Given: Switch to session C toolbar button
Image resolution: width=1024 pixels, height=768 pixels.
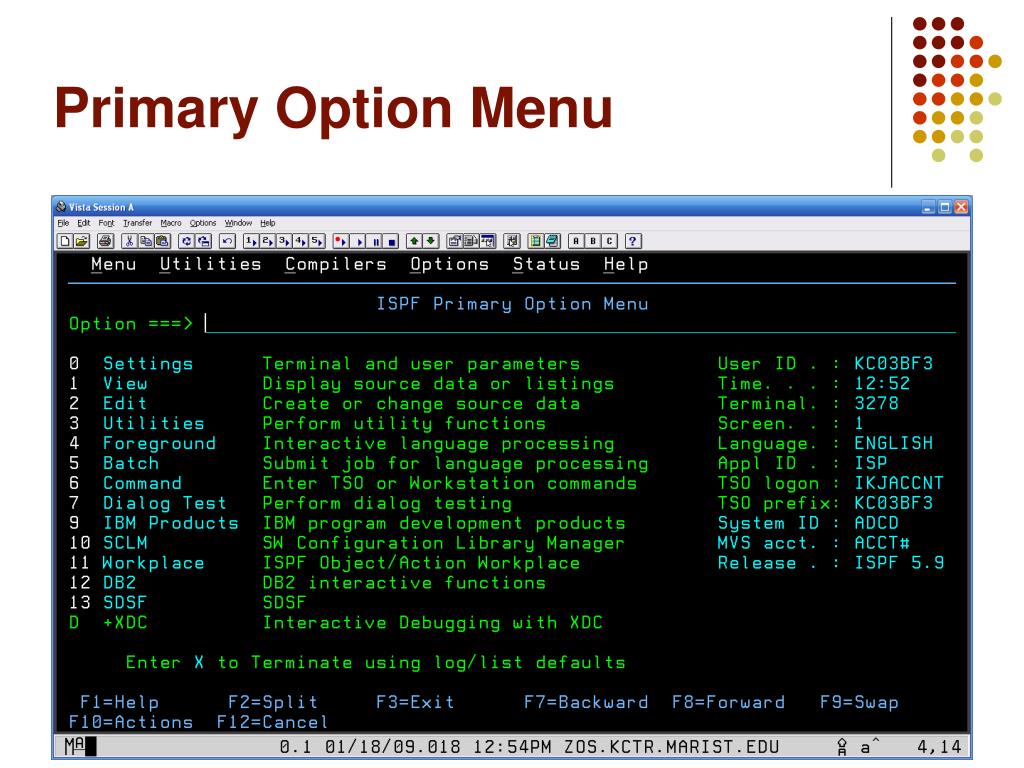Looking at the screenshot, I should [609, 242].
